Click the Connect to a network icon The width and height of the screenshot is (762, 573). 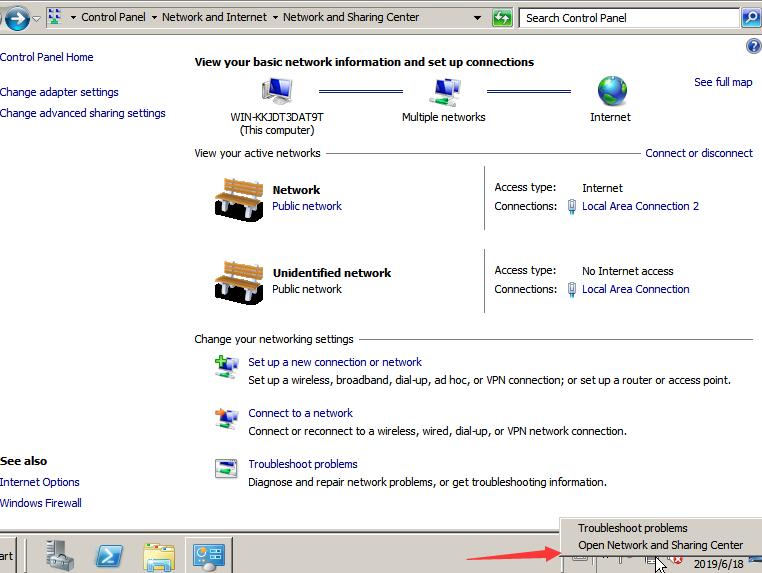(x=227, y=419)
